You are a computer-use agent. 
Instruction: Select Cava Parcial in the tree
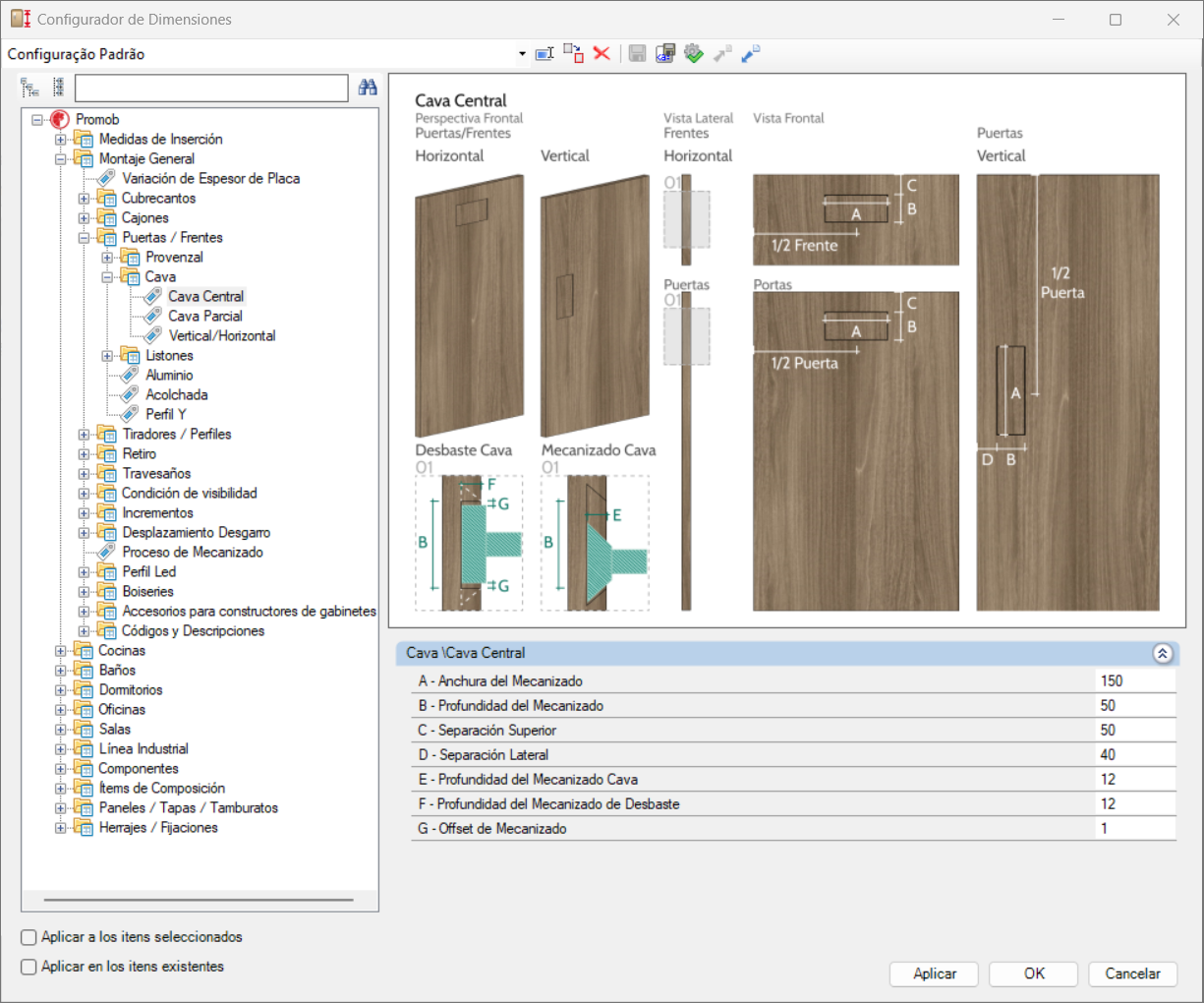pyautogui.click(x=204, y=317)
